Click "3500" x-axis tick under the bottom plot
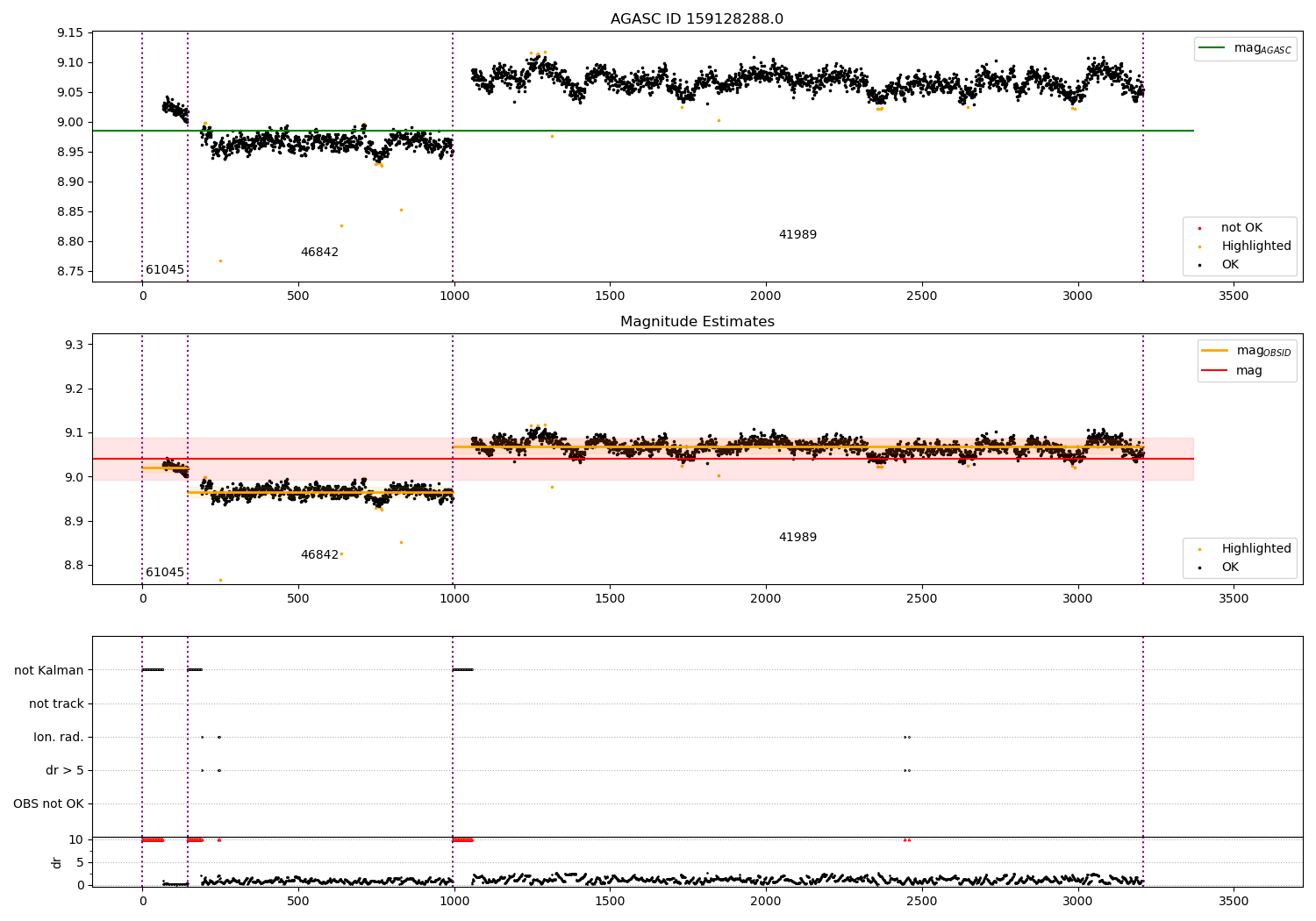The image size is (1316, 921). click(1234, 901)
